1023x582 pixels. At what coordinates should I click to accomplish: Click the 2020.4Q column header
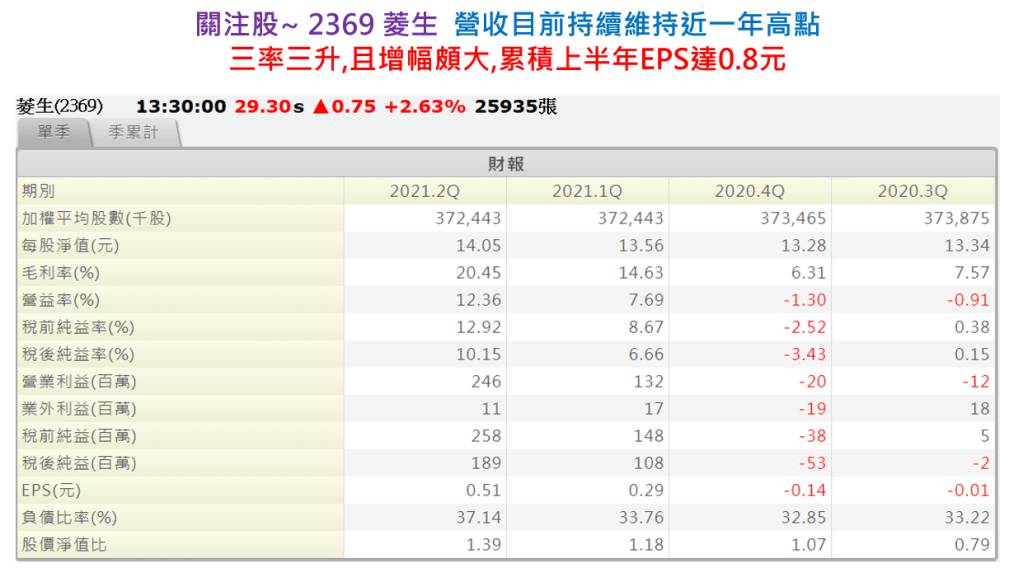[749, 191]
